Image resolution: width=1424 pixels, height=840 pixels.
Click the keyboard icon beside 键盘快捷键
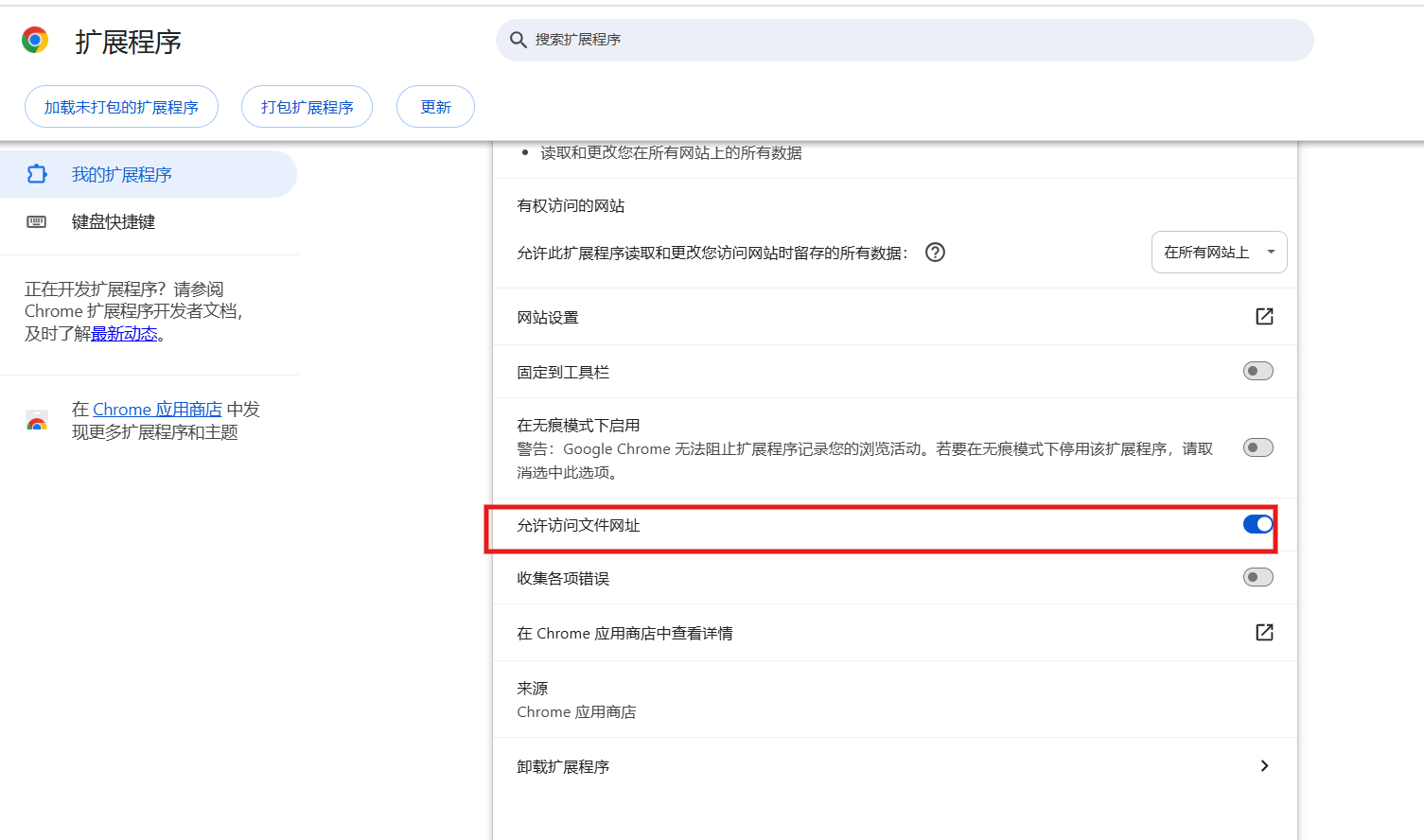pos(37,221)
